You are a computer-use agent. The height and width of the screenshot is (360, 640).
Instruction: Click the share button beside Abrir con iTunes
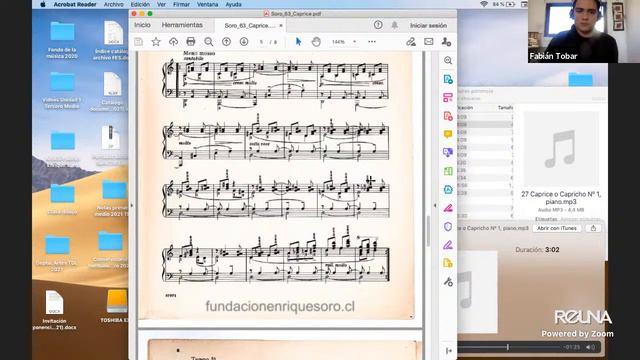[x=593, y=228]
